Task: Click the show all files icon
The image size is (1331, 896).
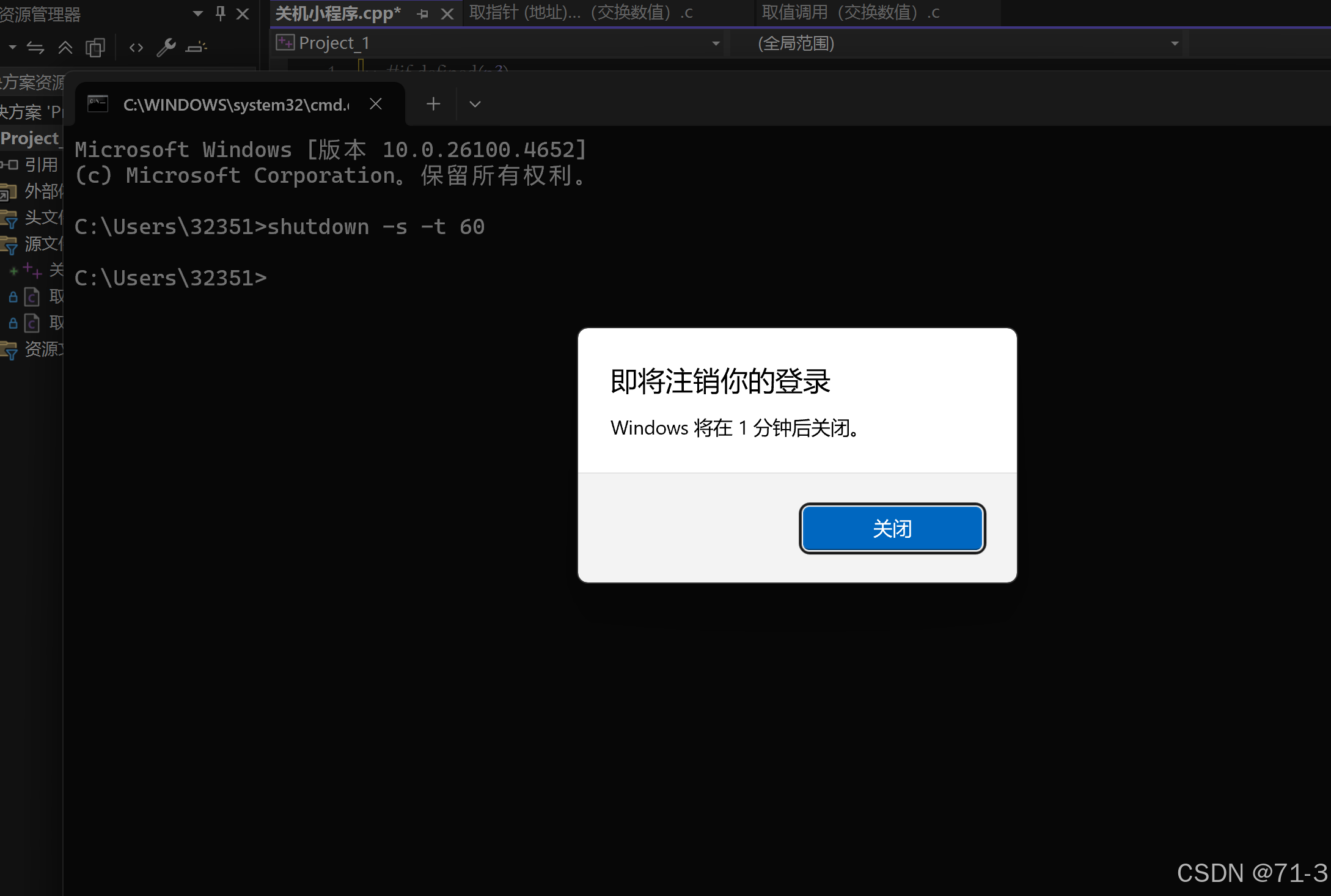Action: [95, 48]
